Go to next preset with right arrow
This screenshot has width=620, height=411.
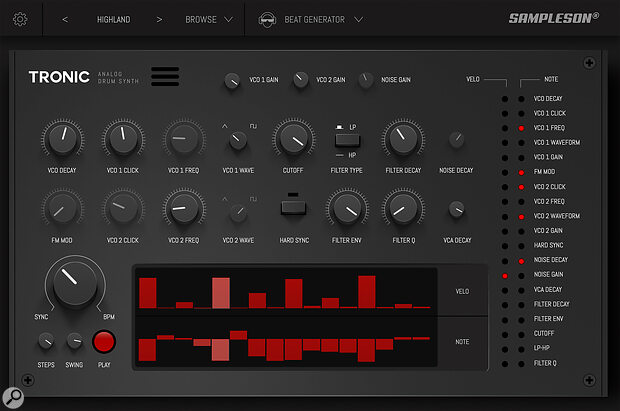point(159,19)
